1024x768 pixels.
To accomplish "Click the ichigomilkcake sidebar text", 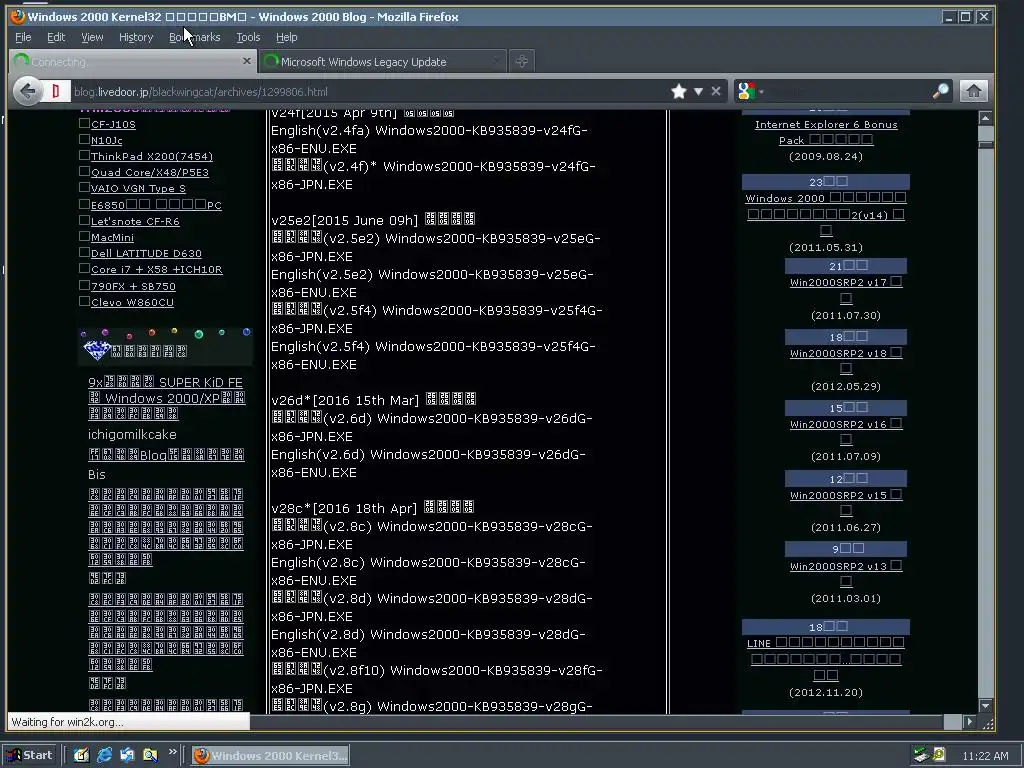I will click(132, 434).
